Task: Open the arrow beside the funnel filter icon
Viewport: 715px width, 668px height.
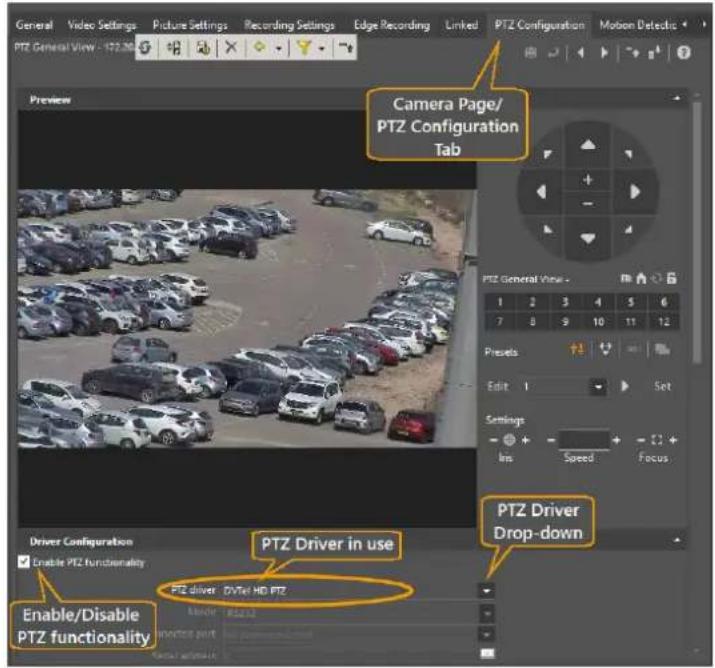Action: [322, 48]
